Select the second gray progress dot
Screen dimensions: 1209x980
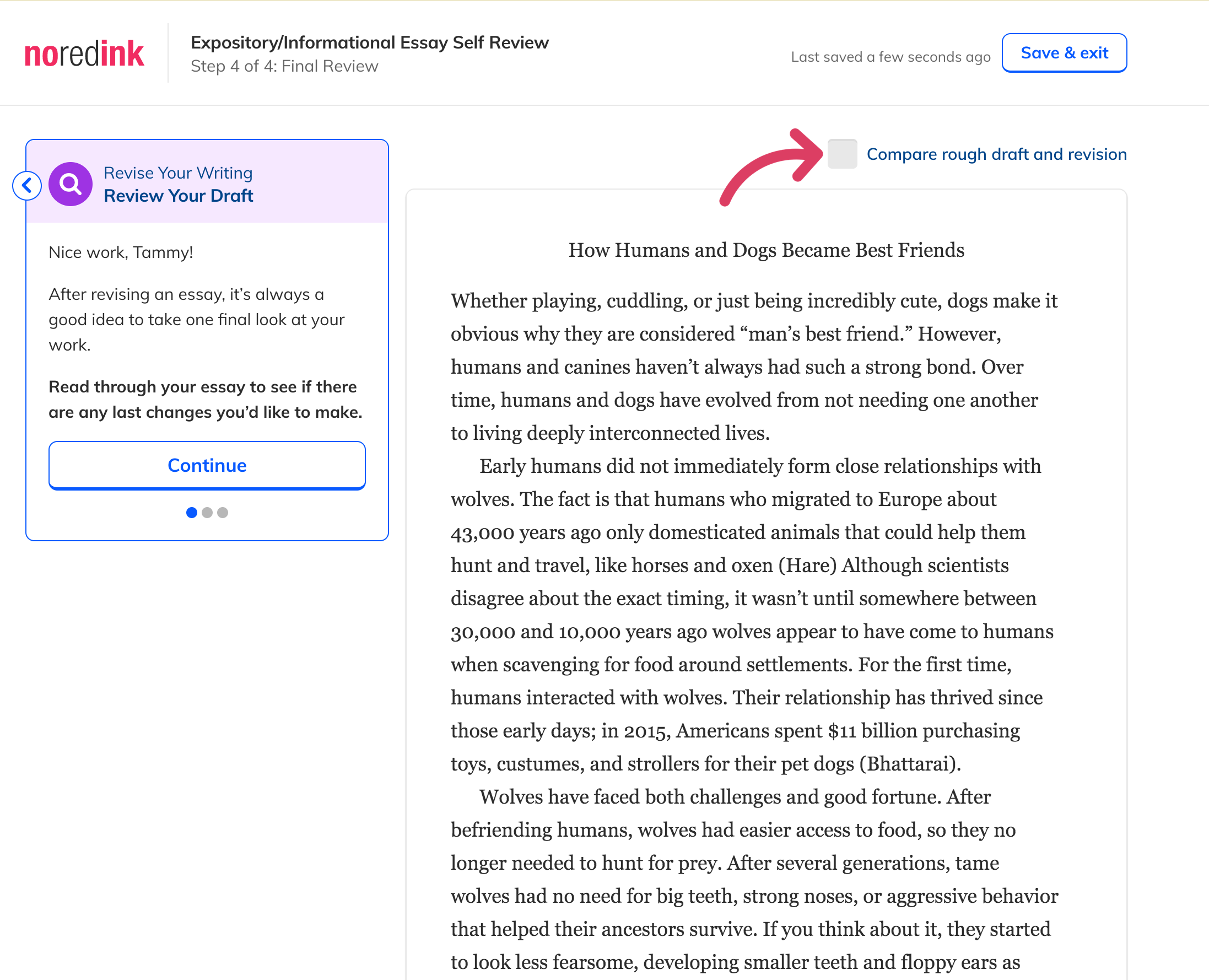pos(207,513)
